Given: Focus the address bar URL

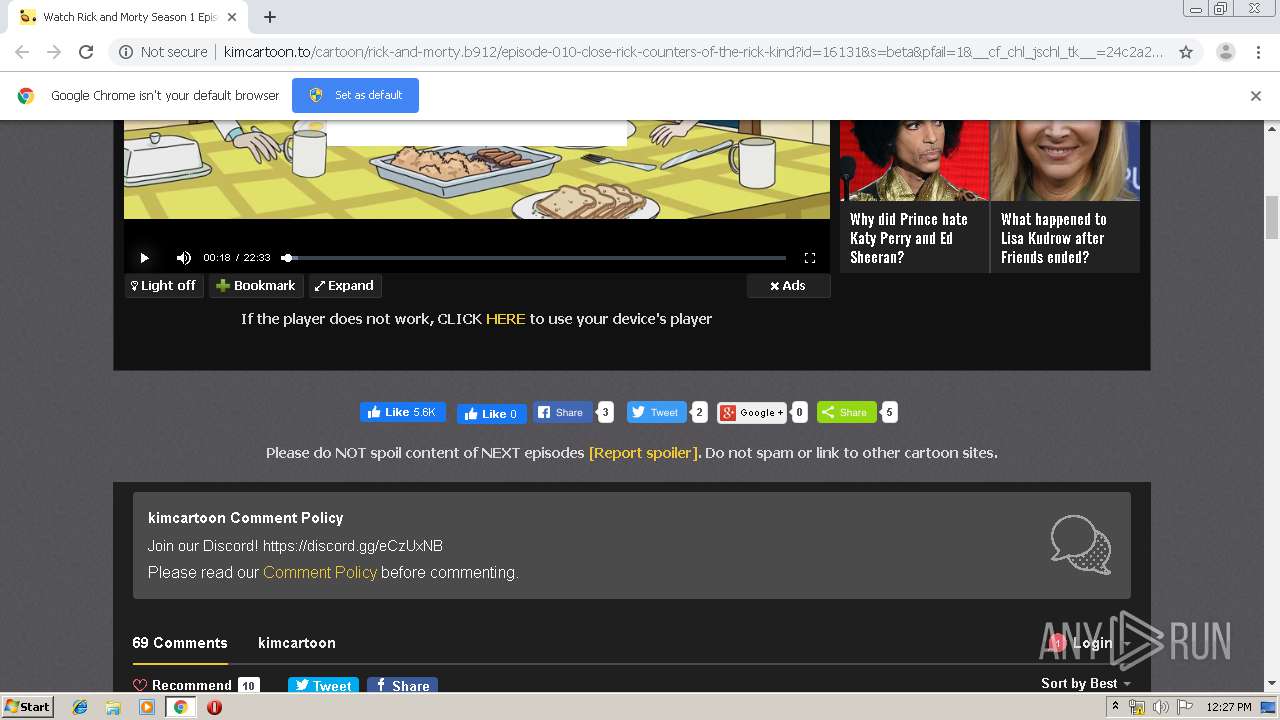Looking at the screenshot, I should coord(693,52).
